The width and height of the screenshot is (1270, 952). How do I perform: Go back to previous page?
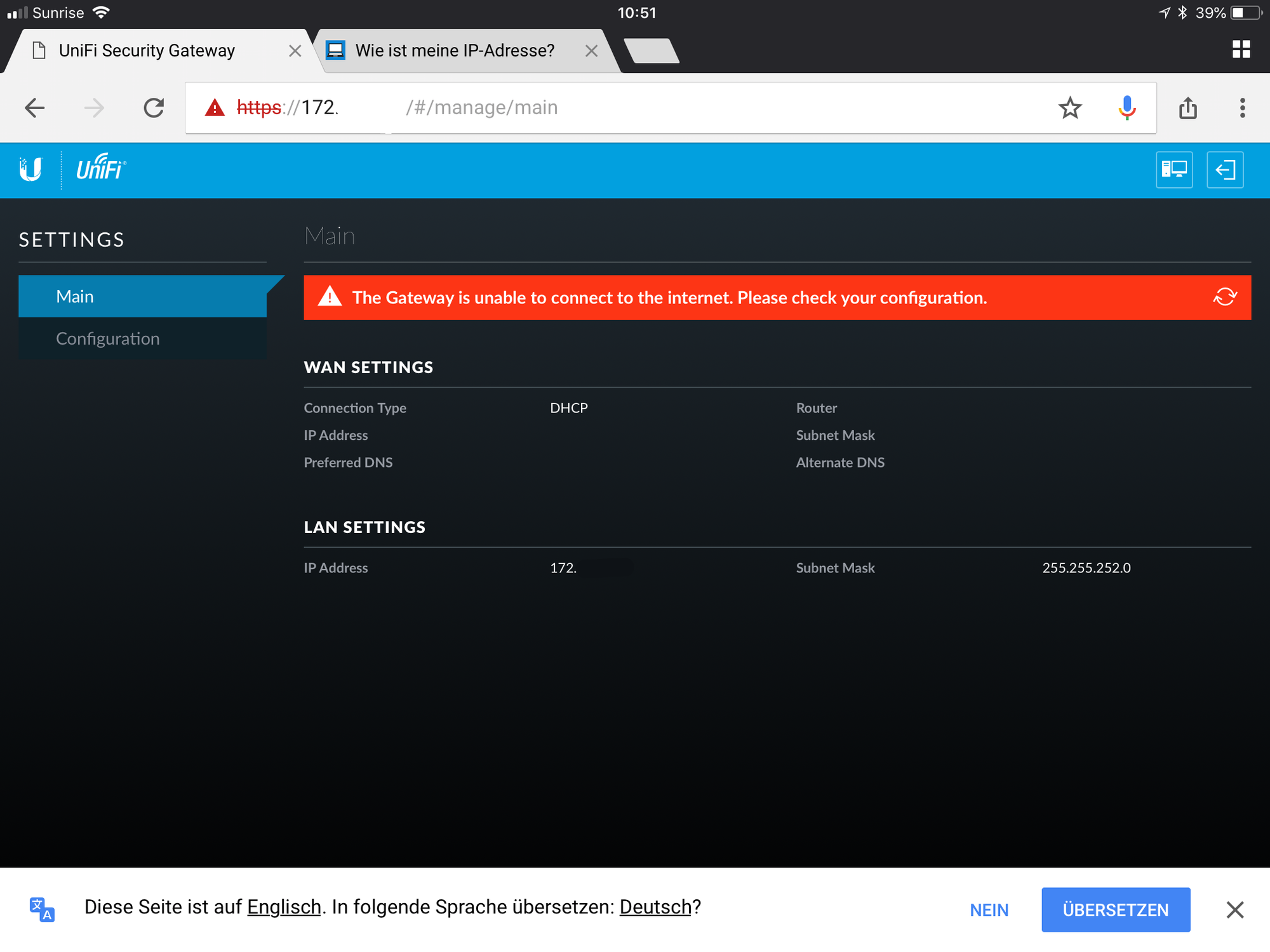35,108
